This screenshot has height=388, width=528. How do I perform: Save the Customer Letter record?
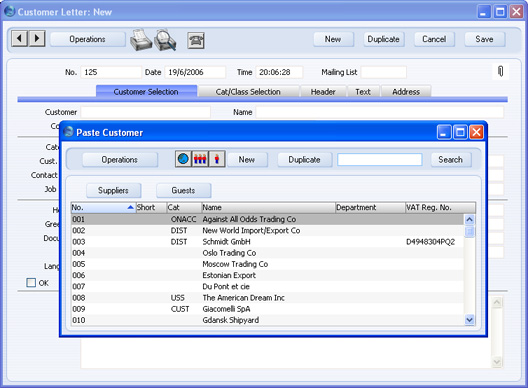[x=485, y=39]
